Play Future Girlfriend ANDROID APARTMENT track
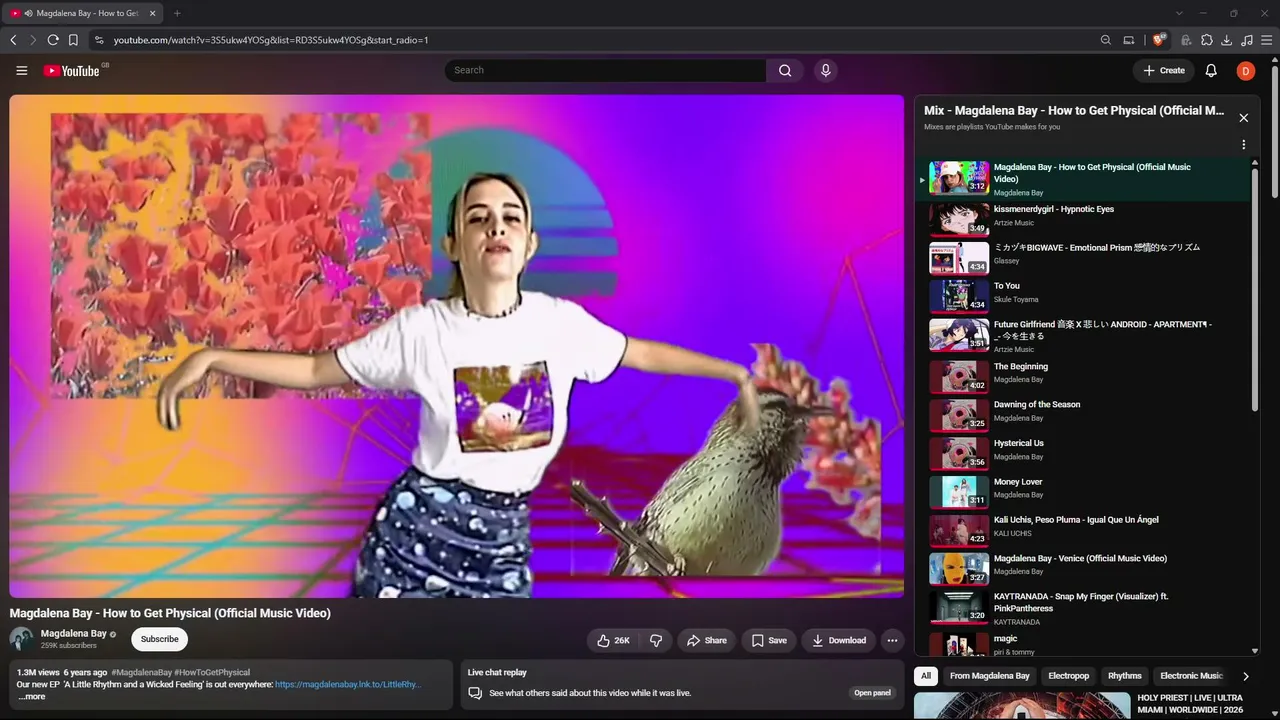1280x720 pixels. pos(1084,335)
